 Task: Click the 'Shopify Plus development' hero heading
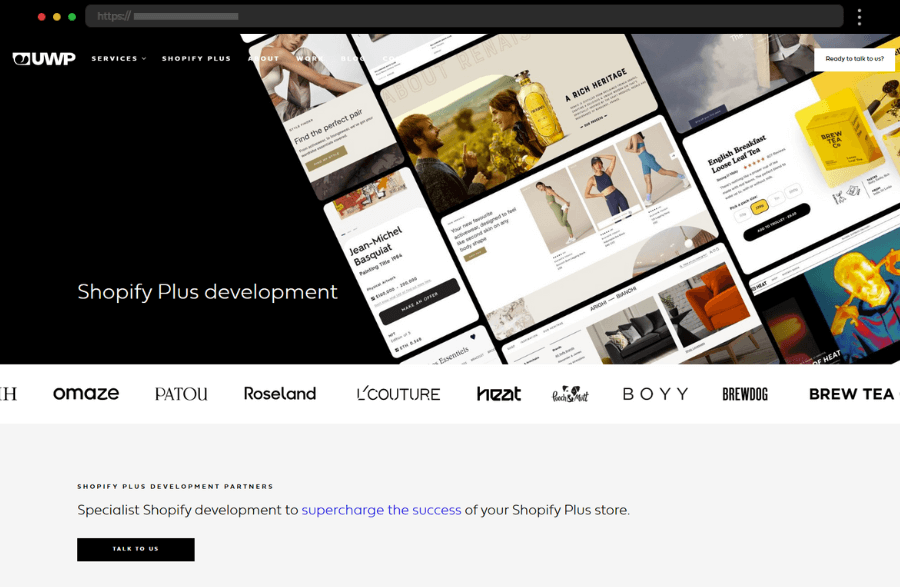(208, 292)
